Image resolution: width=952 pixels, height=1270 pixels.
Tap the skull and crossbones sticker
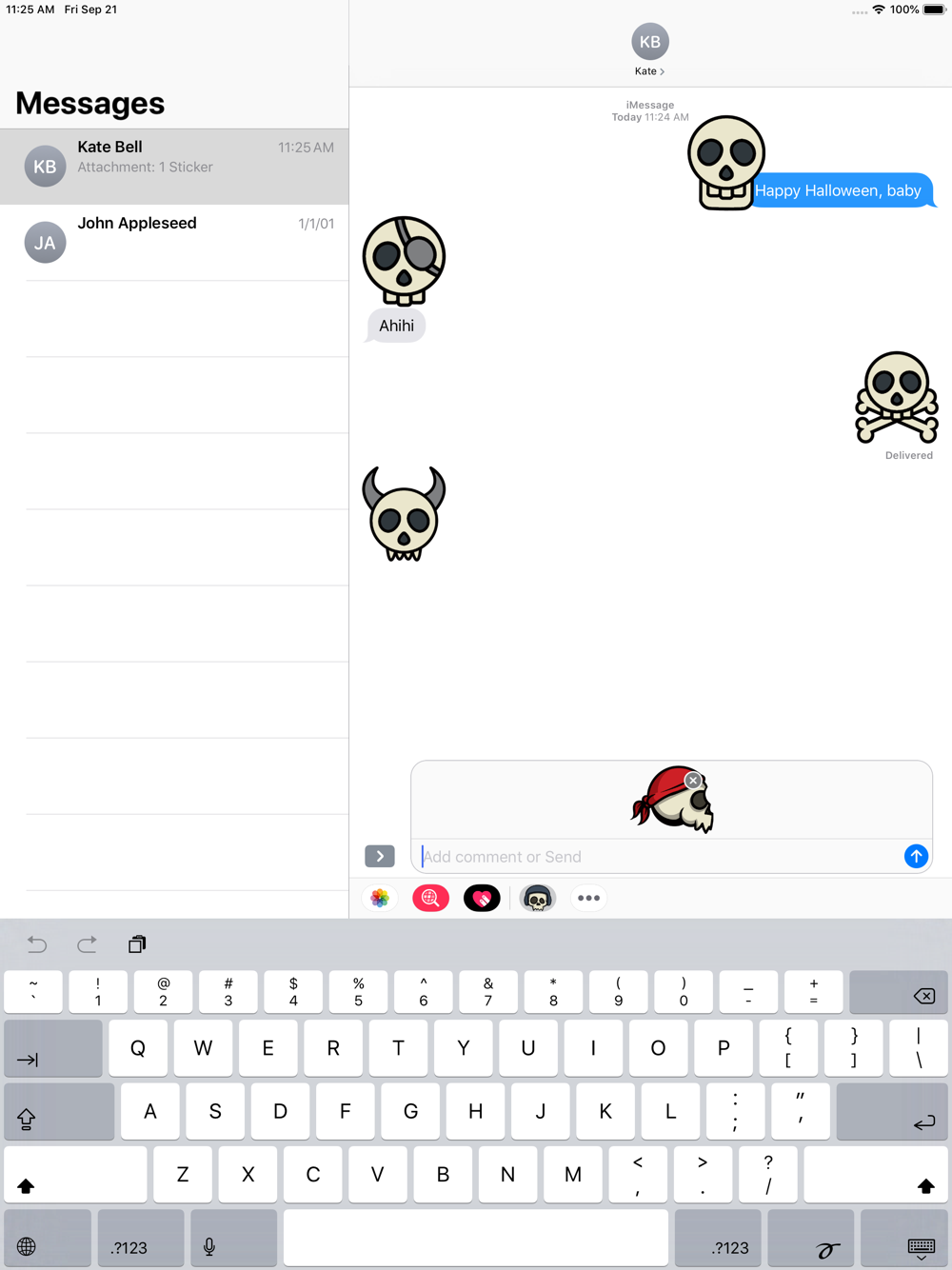[897, 397]
